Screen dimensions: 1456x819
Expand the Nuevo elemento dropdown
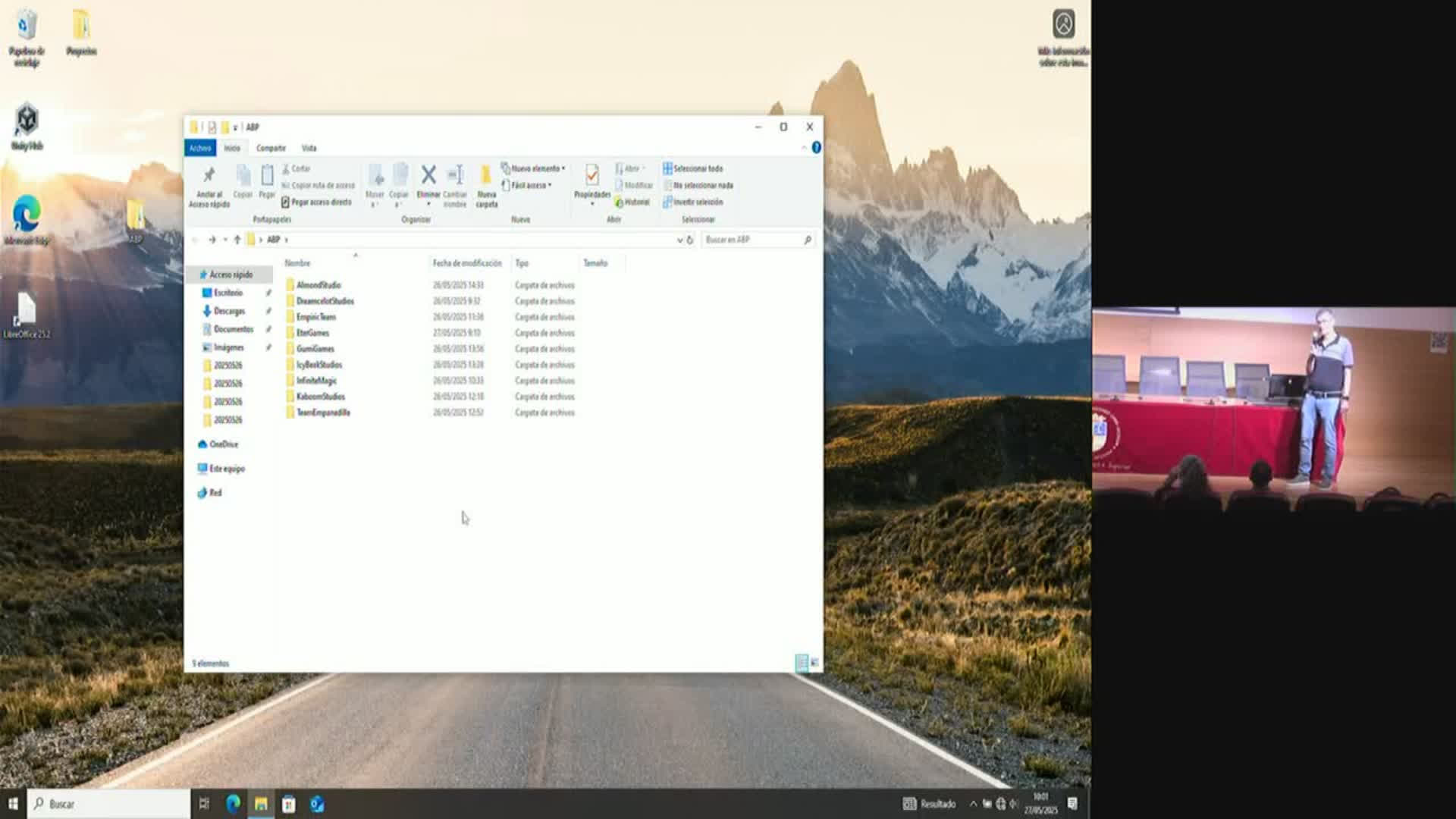tap(535, 168)
